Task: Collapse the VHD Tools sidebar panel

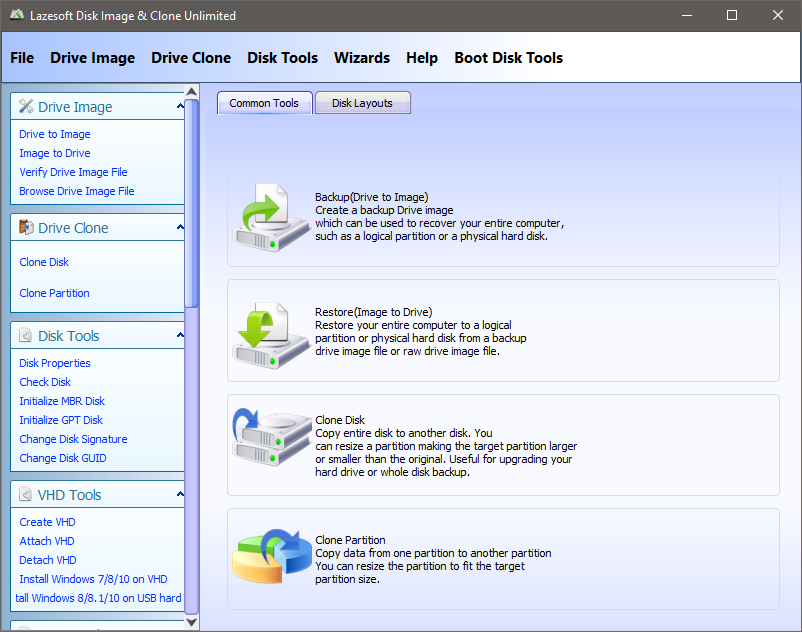Action: (180, 494)
